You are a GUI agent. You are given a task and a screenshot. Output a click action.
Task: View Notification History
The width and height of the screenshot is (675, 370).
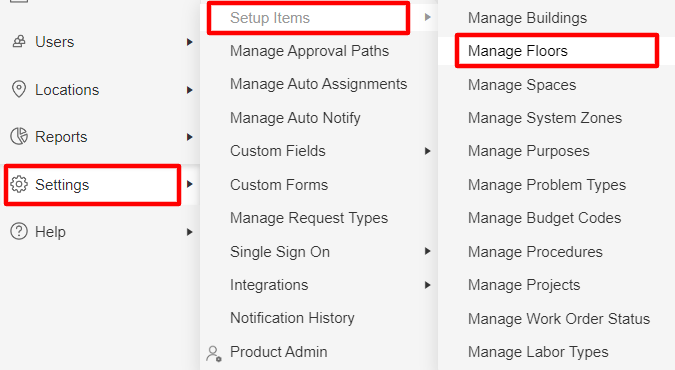point(292,318)
